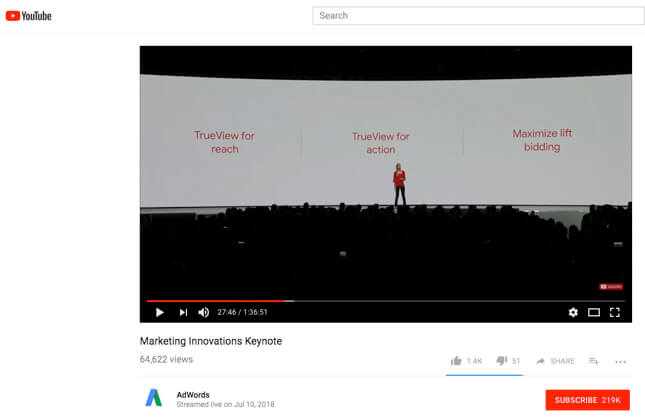Enter full screen mode

(615, 312)
